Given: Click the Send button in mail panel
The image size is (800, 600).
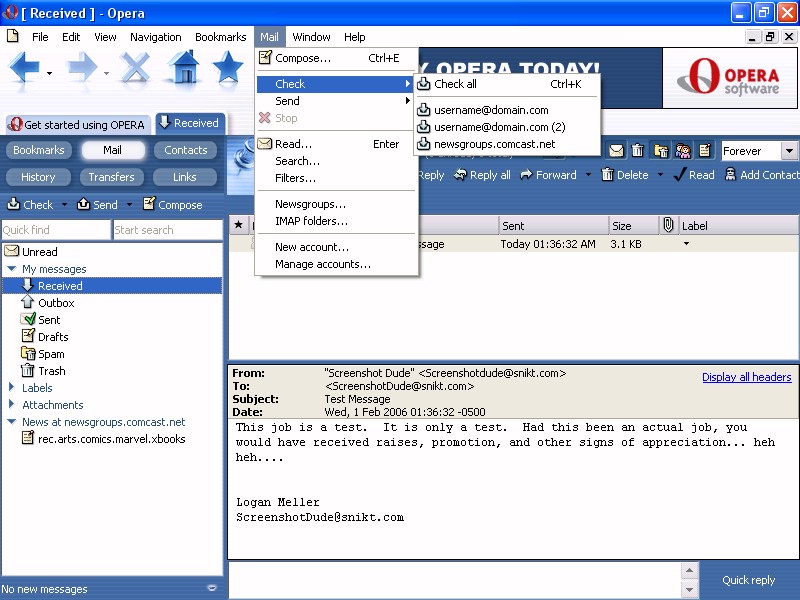Looking at the screenshot, I should tap(97, 205).
